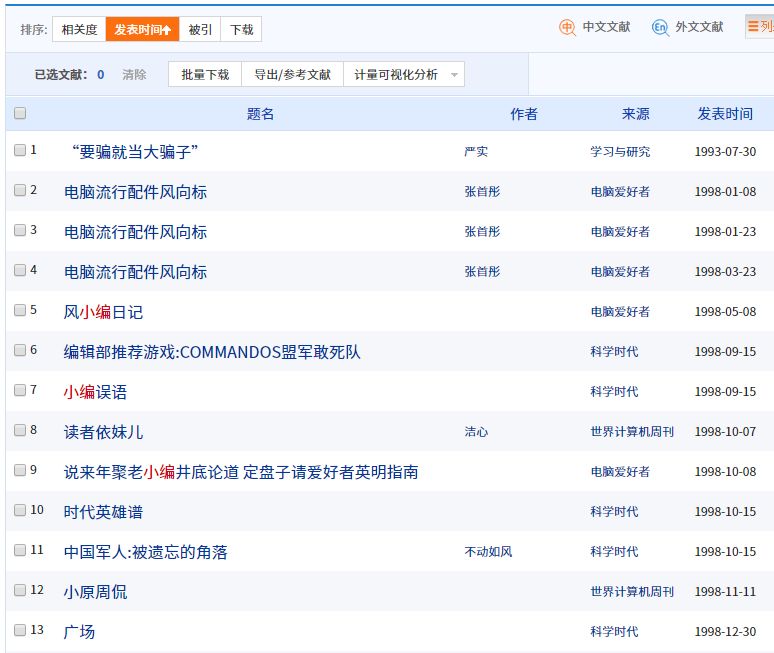Image resolution: width=774 pixels, height=653 pixels.
Task: Click the 中文文献 icon
Action: click(x=567, y=28)
